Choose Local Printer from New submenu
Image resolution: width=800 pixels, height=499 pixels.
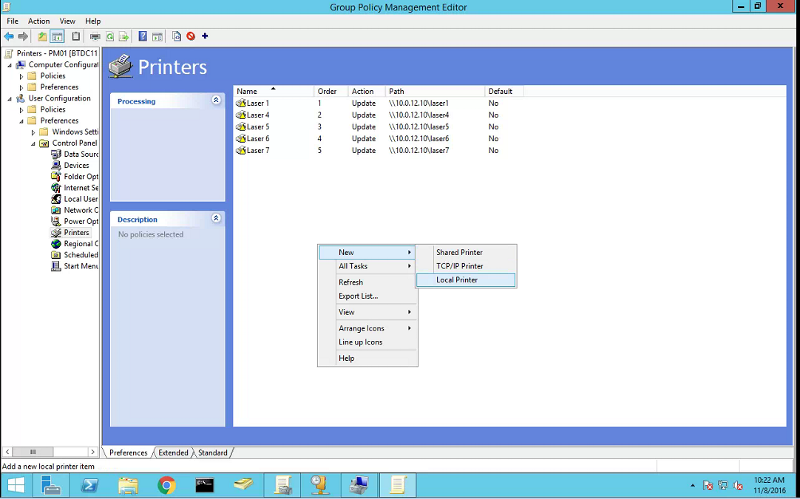pyautogui.click(x=465, y=280)
